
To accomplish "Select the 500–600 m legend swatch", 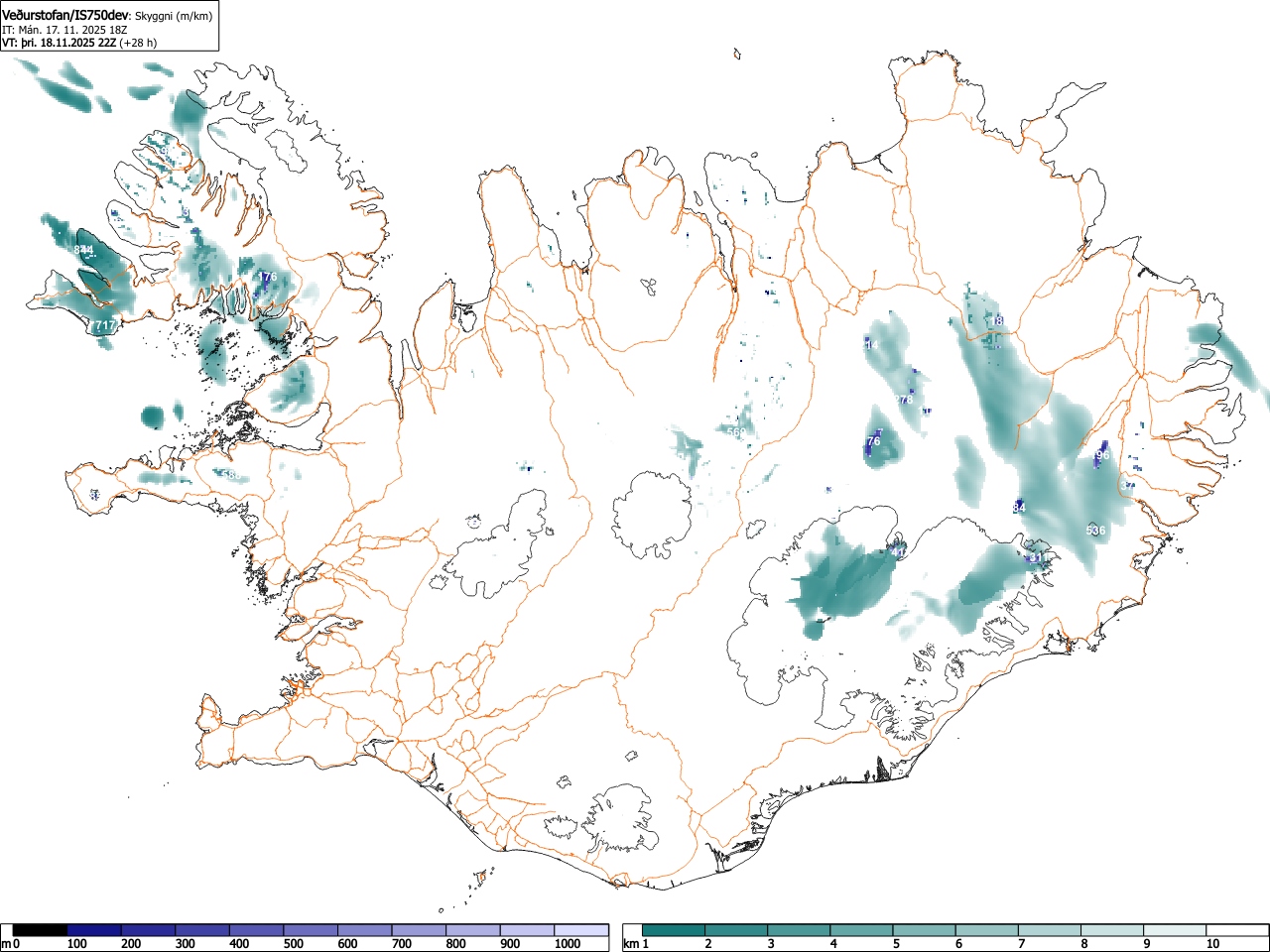I will (312, 930).
